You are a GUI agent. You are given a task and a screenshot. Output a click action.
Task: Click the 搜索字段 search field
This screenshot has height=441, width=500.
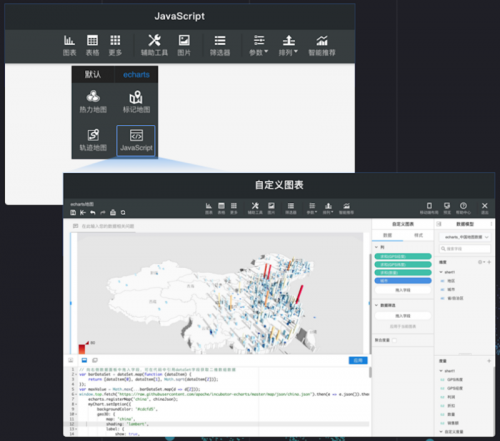(465, 249)
